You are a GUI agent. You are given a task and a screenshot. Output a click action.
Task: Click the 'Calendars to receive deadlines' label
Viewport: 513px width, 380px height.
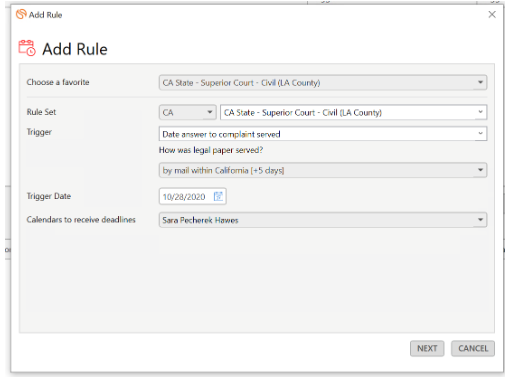(x=81, y=220)
